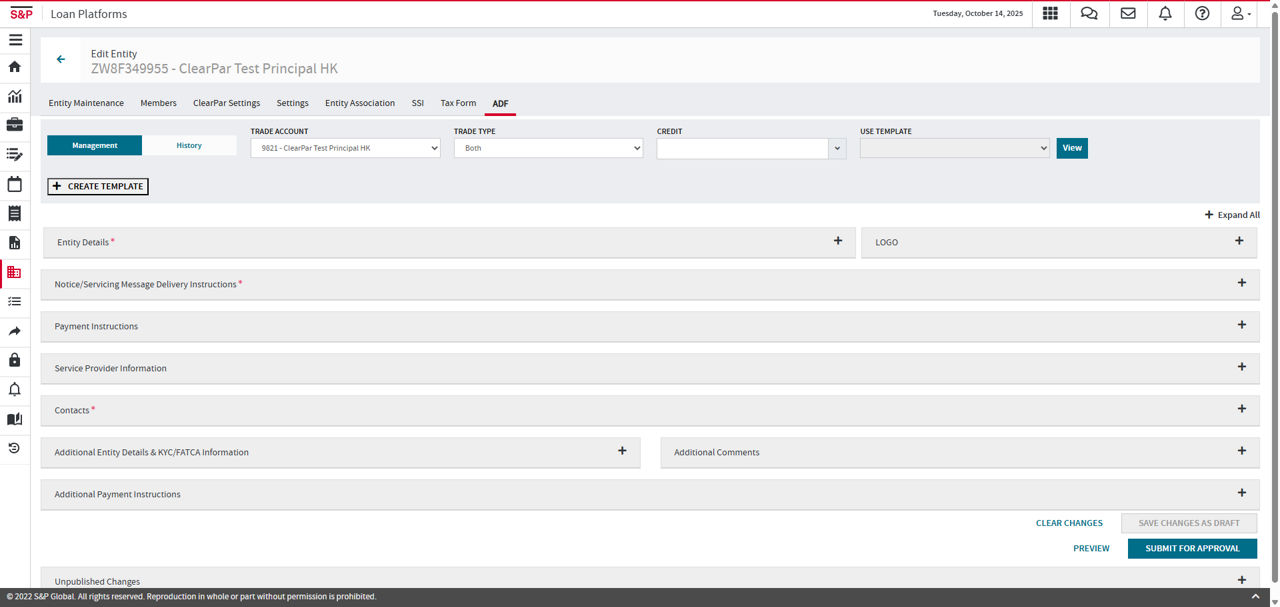Open the apps grid launcher
This screenshot has width=1280, height=607.
[x=1050, y=14]
